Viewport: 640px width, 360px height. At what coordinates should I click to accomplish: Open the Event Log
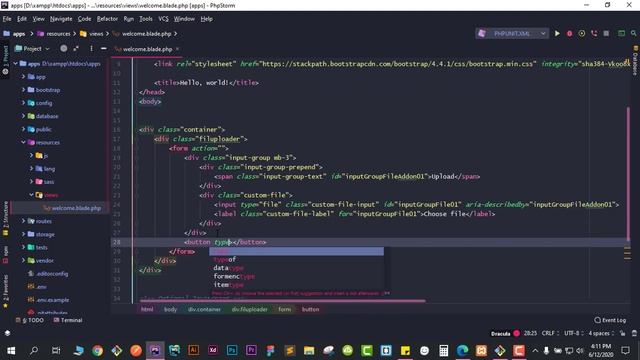610,320
